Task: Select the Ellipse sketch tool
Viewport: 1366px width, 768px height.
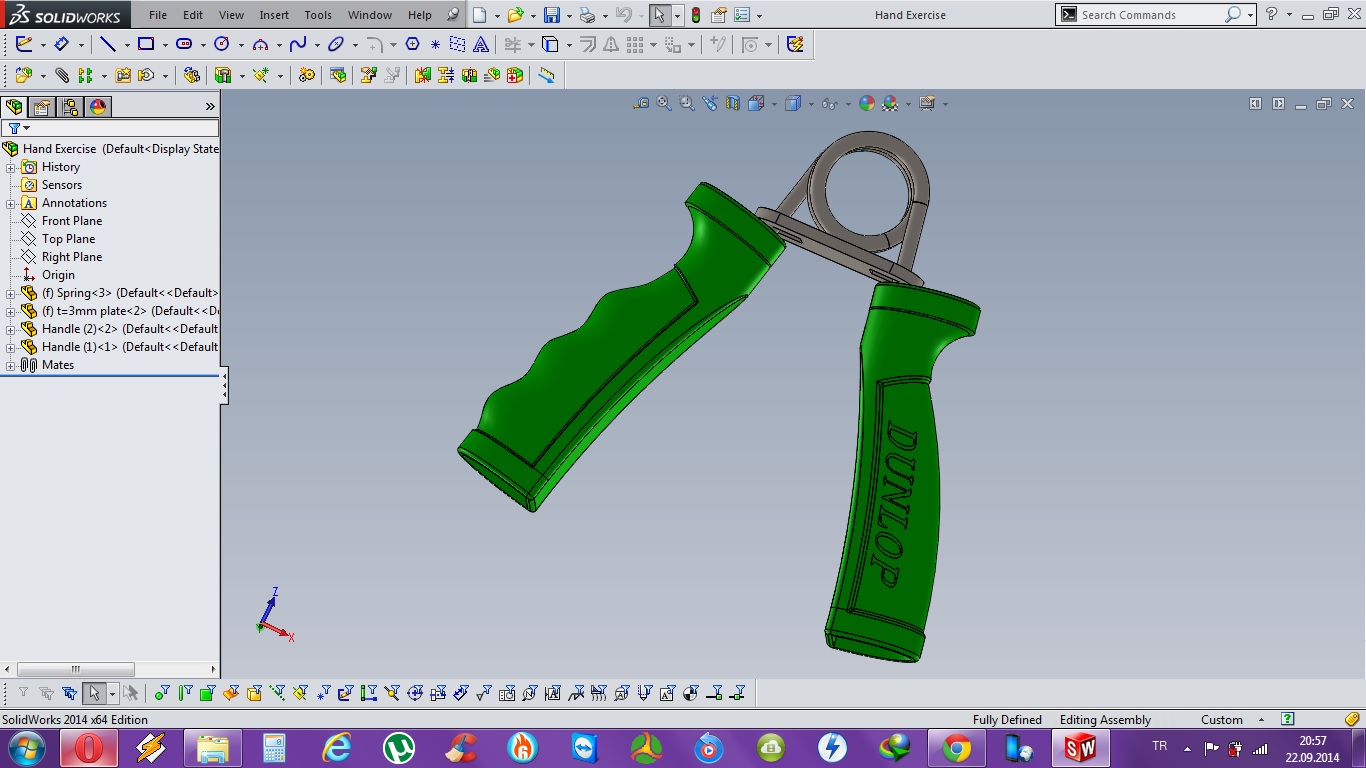Action: 336,44
